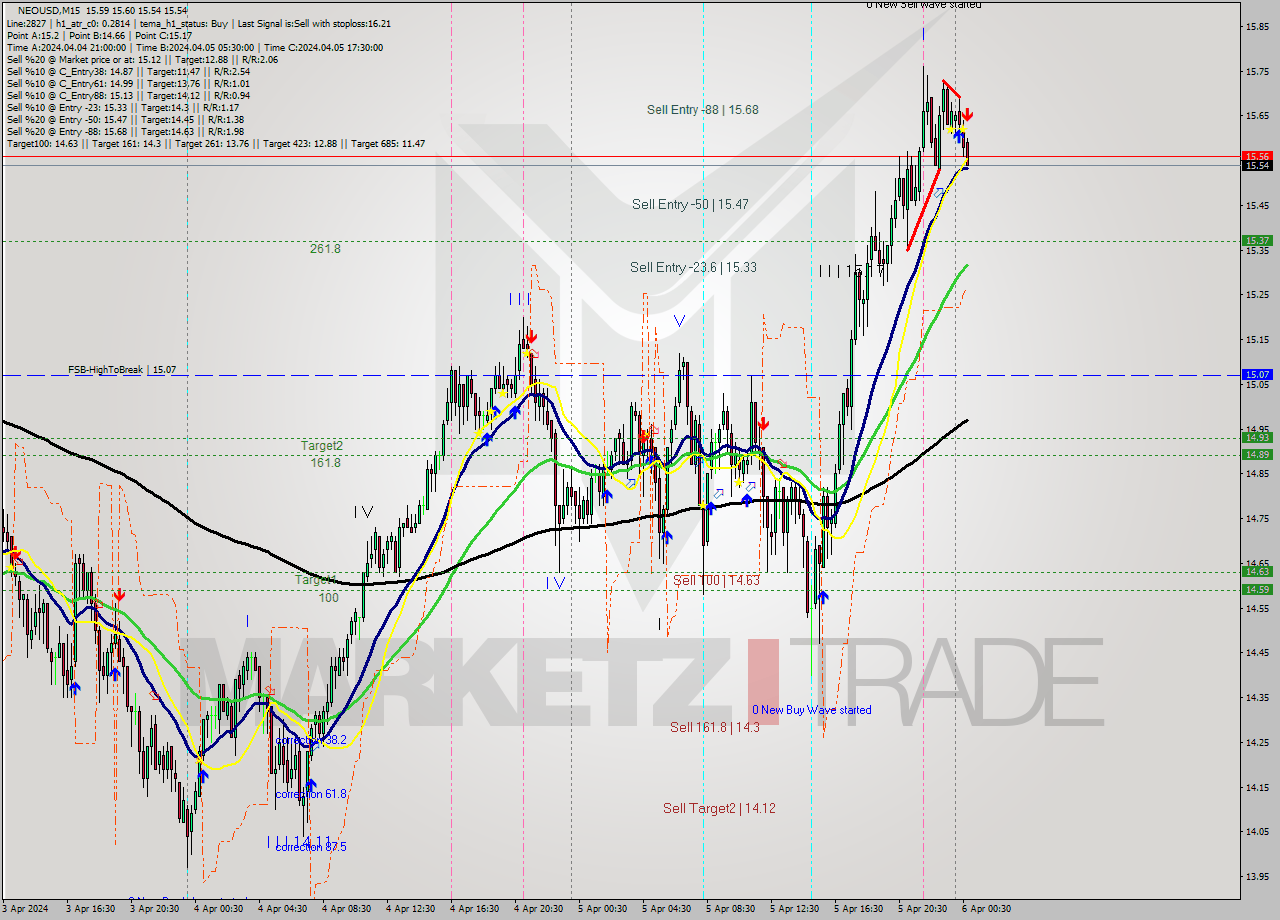Click the green 14.59 price tag
Viewport: 1280px width, 920px height.
click(x=1257, y=589)
